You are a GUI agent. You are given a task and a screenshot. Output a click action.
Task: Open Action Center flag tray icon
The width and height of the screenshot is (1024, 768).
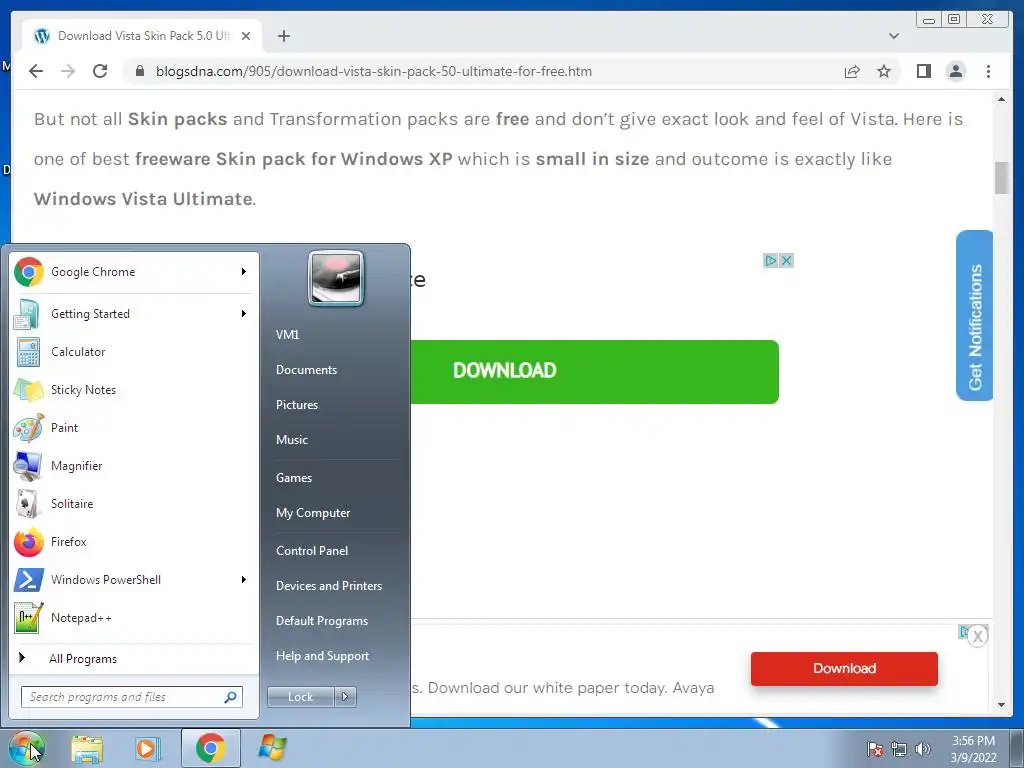pyautogui.click(x=875, y=749)
